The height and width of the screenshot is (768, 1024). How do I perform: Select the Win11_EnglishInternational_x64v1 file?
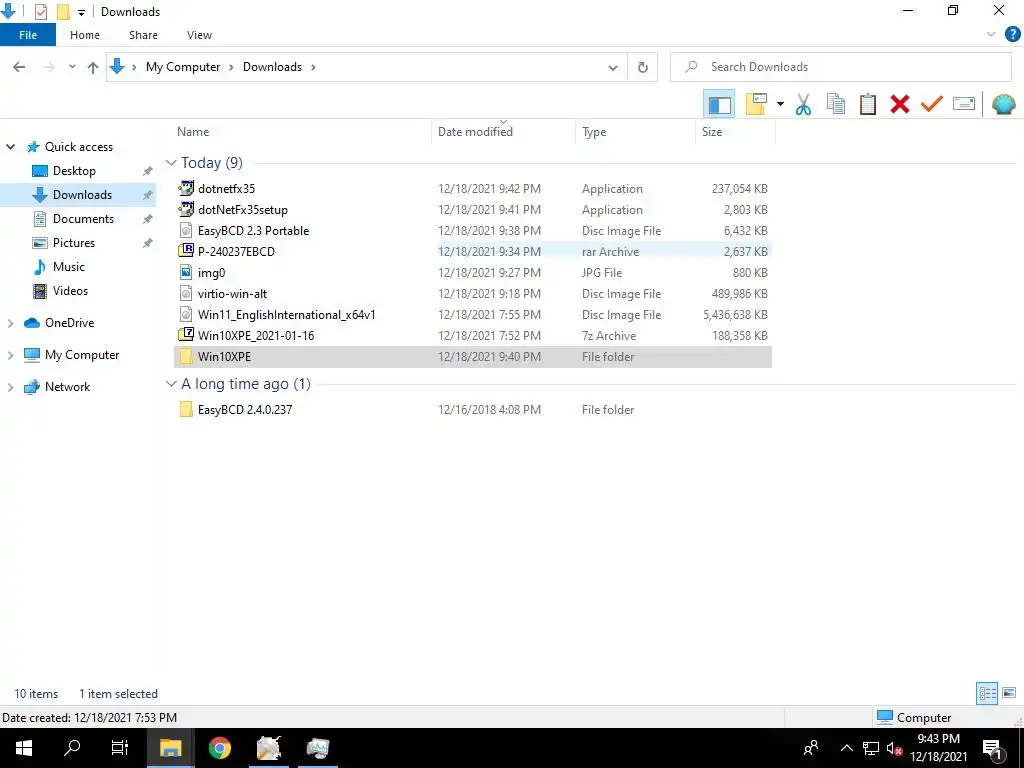pos(473,315)
